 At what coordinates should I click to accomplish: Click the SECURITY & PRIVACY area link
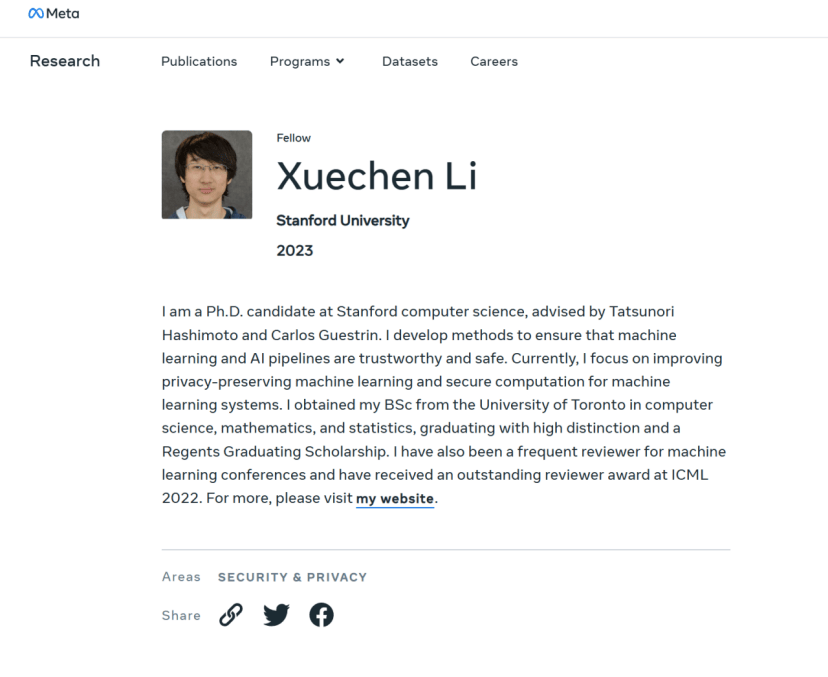[x=292, y=577]
